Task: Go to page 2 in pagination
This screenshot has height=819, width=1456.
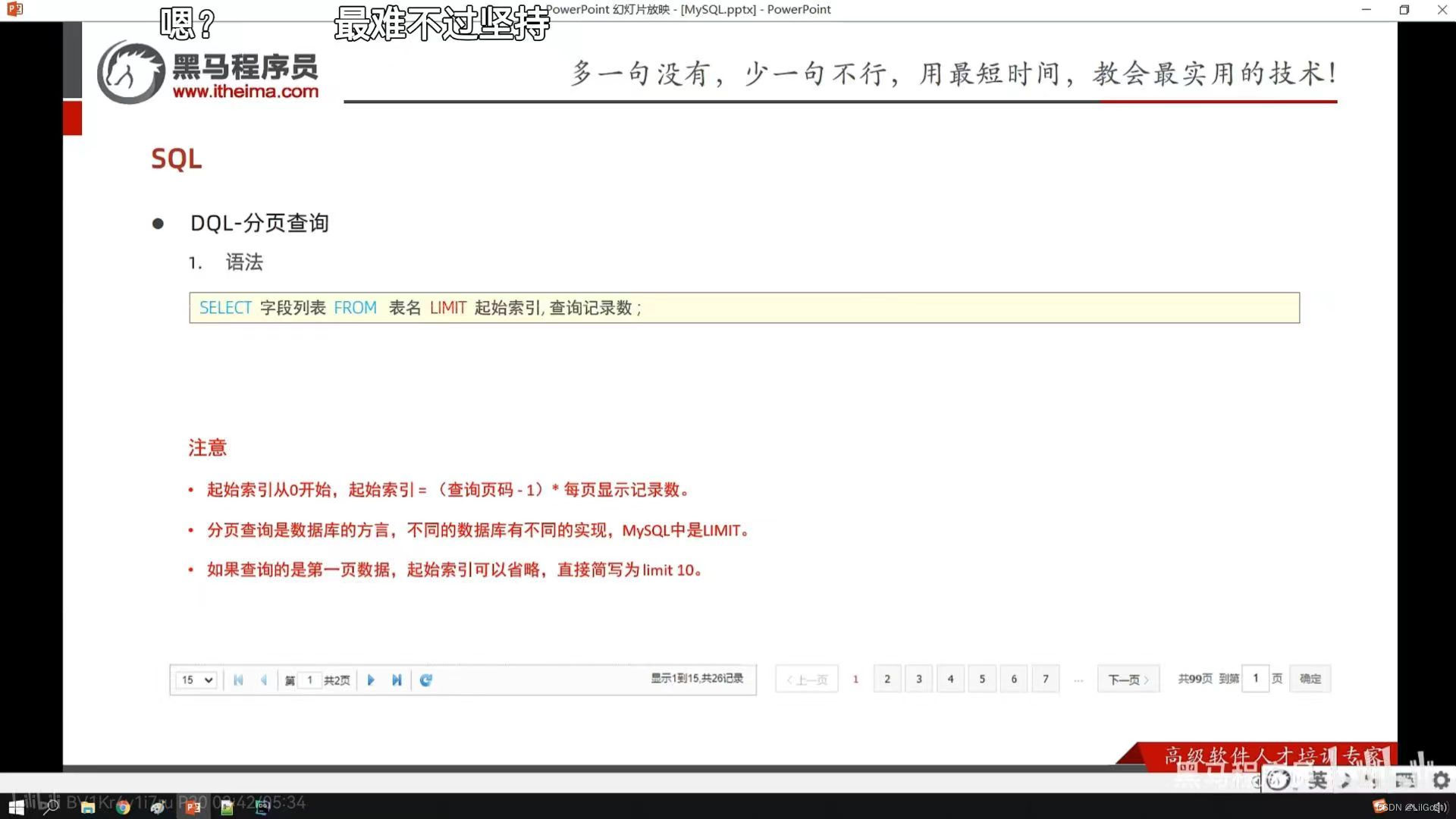Action: [x=886, y=679]
